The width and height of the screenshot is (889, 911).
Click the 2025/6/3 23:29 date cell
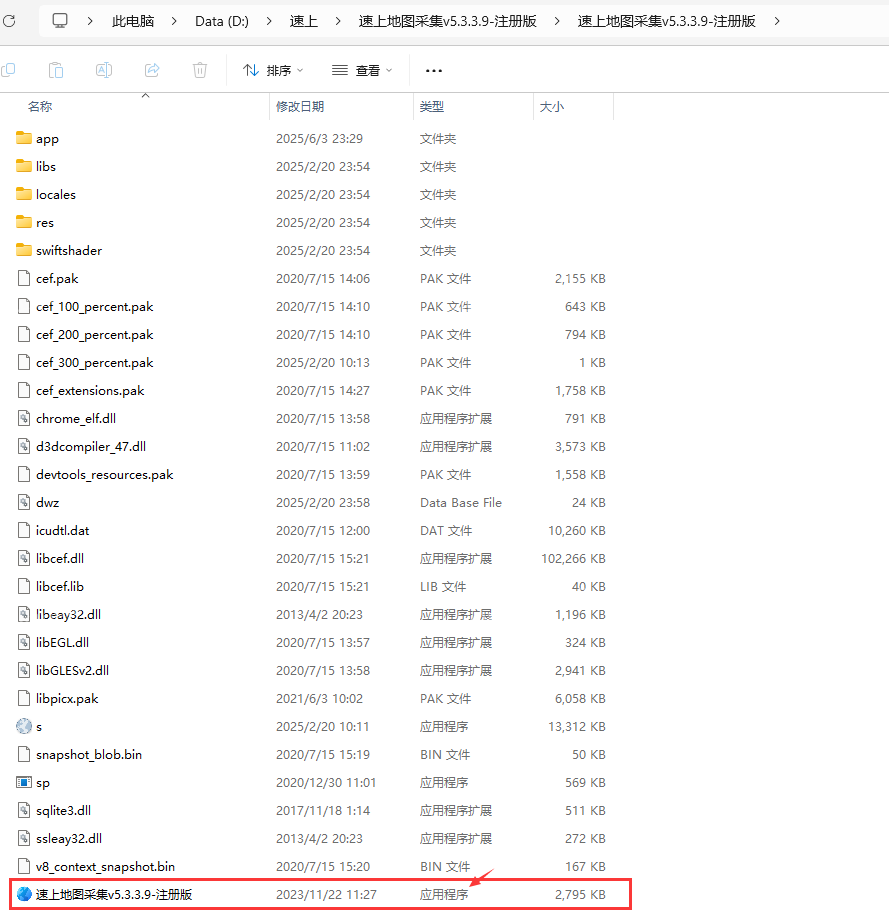tap(319, 138)
